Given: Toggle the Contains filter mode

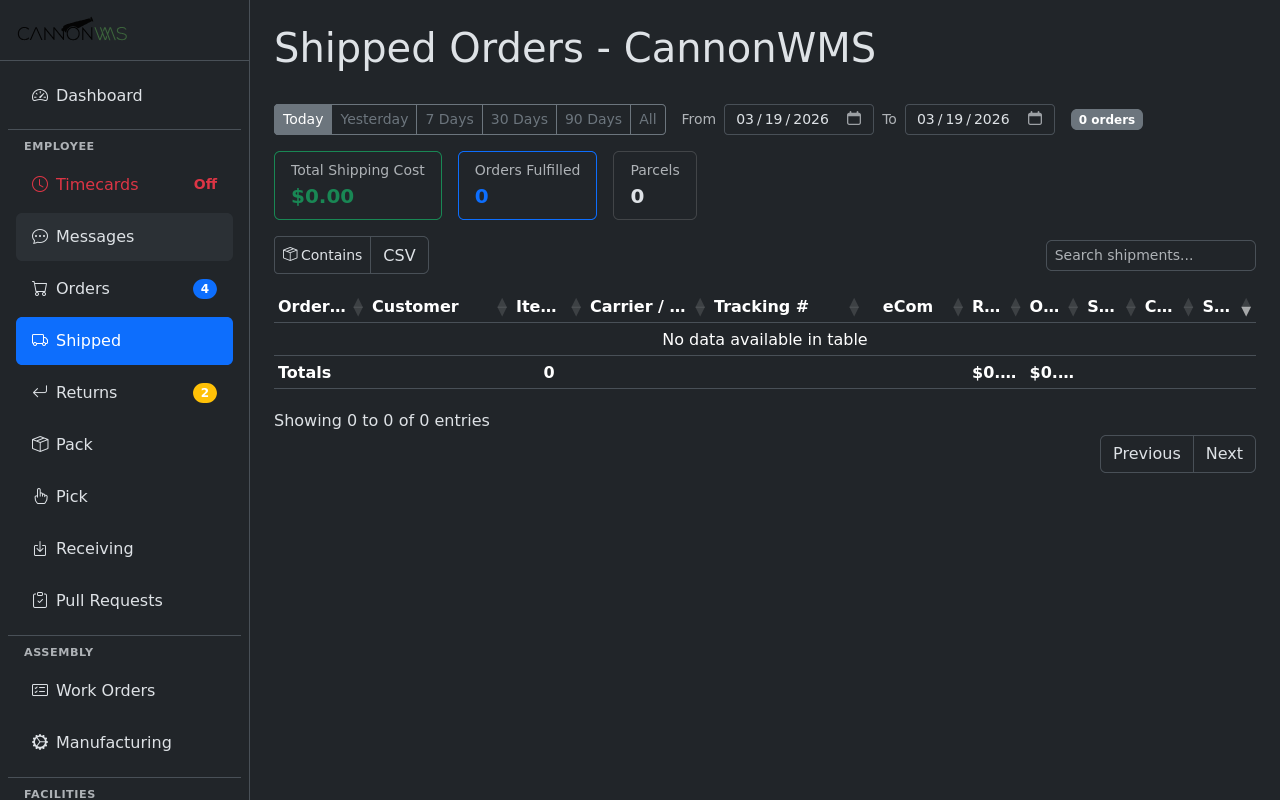Looking at the screenshot, I should [x=322, y=255].
